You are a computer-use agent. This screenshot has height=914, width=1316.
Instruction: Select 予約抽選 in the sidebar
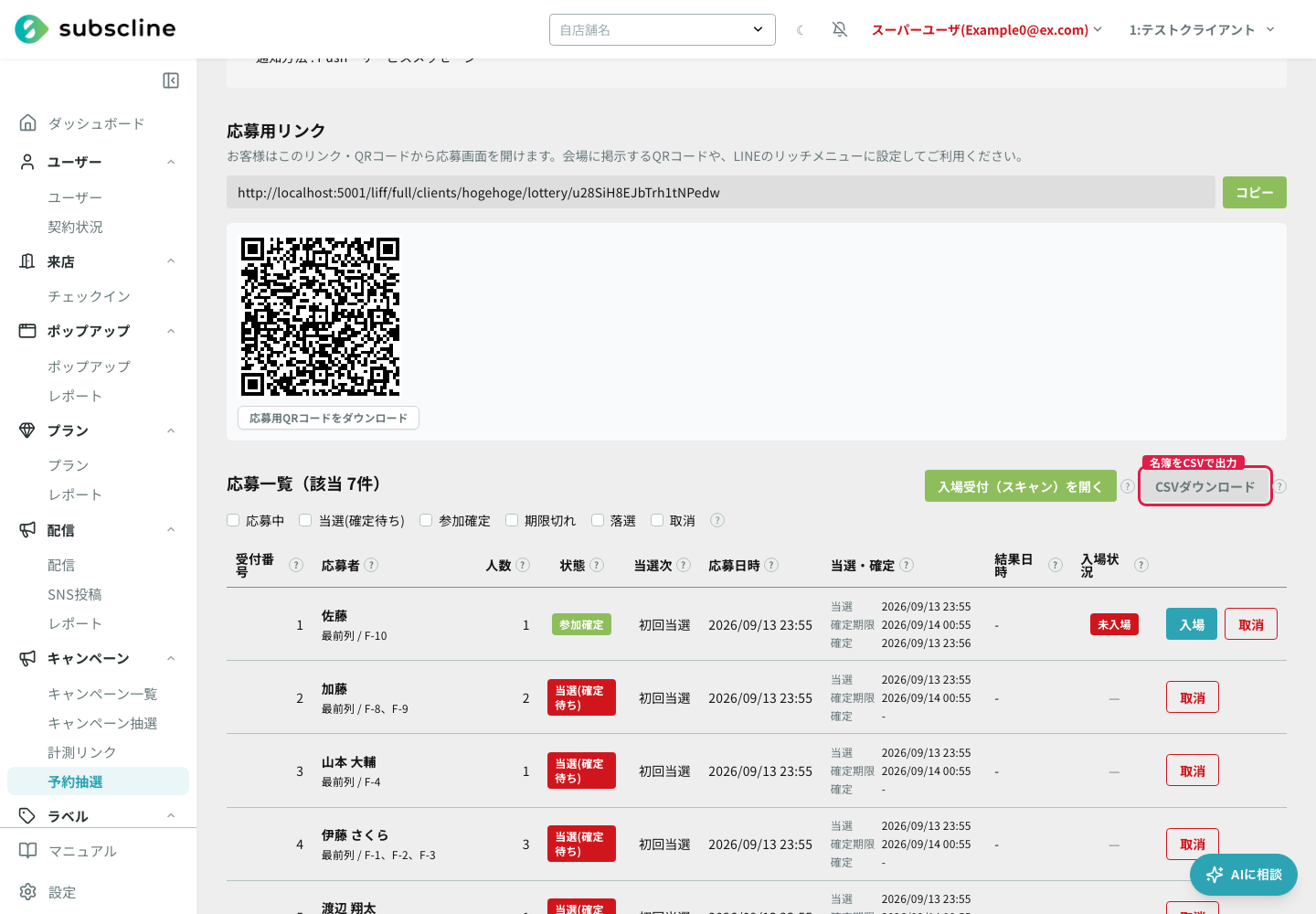pos(98,781)
